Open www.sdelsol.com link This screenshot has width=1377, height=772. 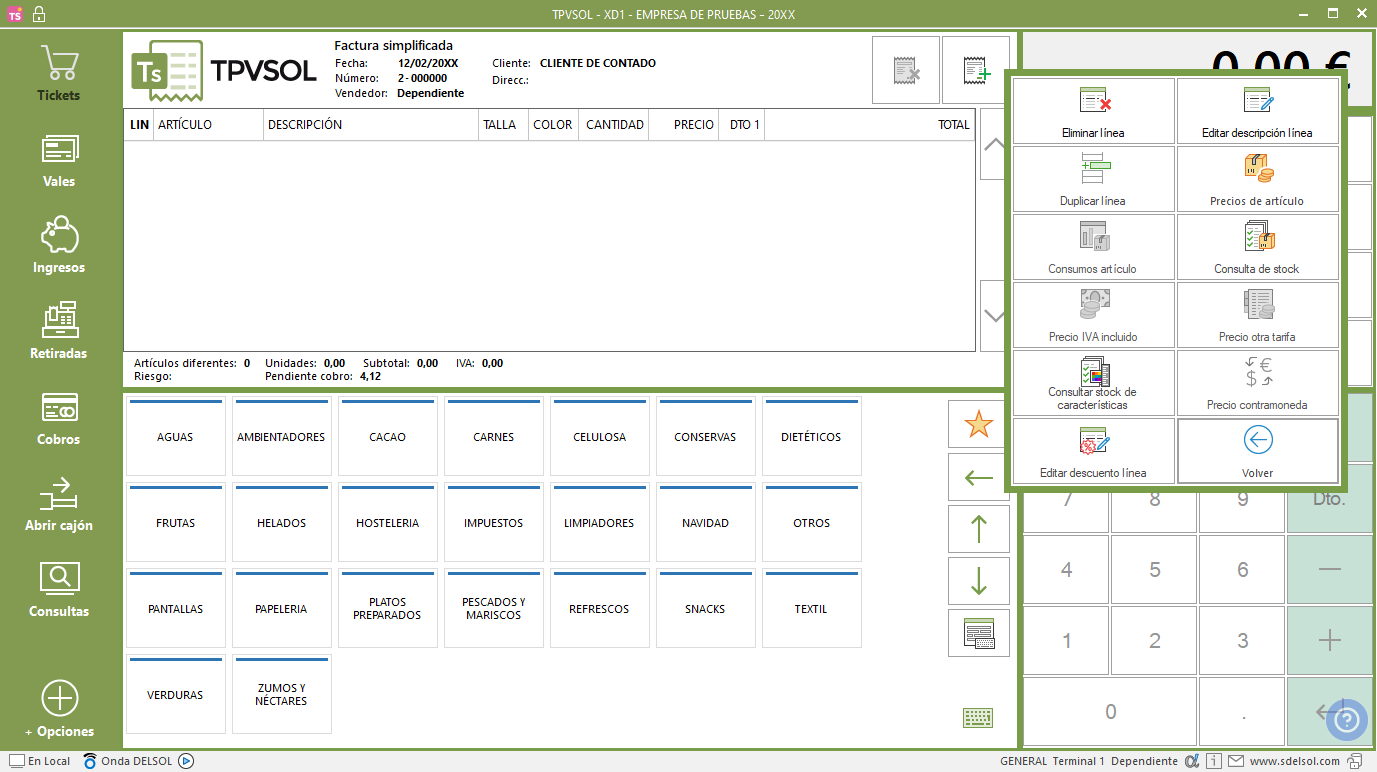coord(1294,761)
